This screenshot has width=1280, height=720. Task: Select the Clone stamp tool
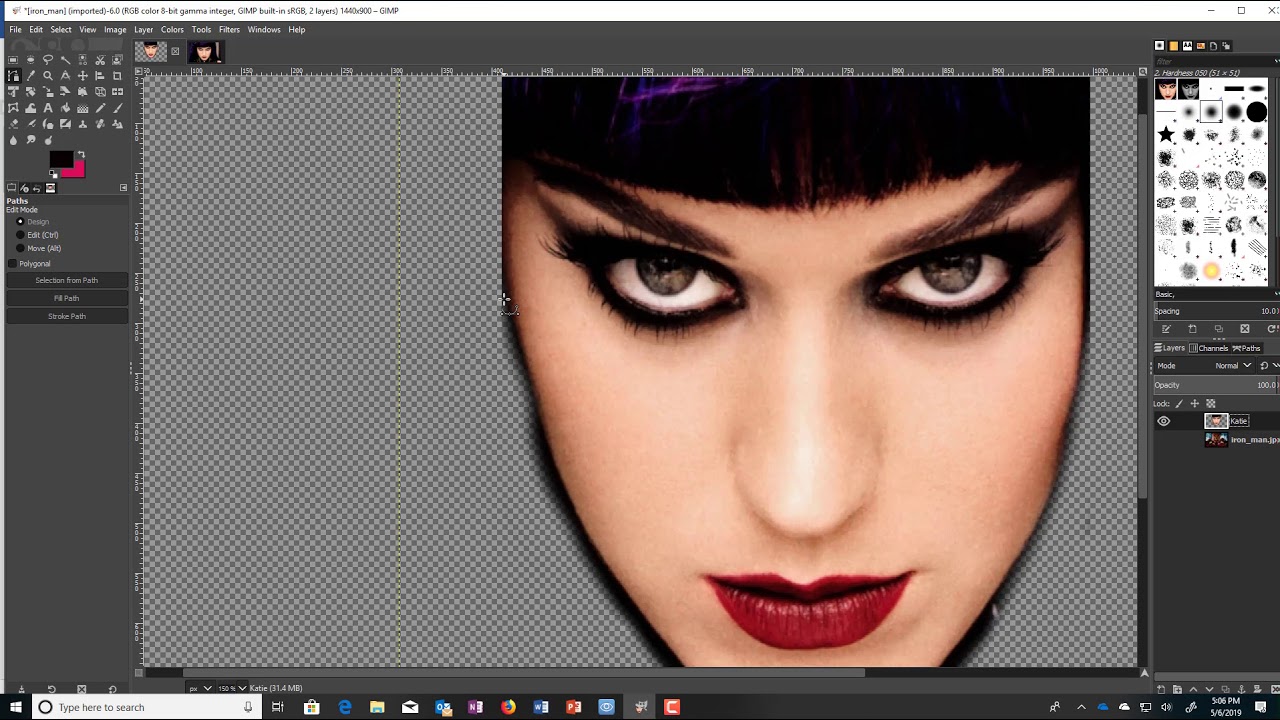pos(83,124)
